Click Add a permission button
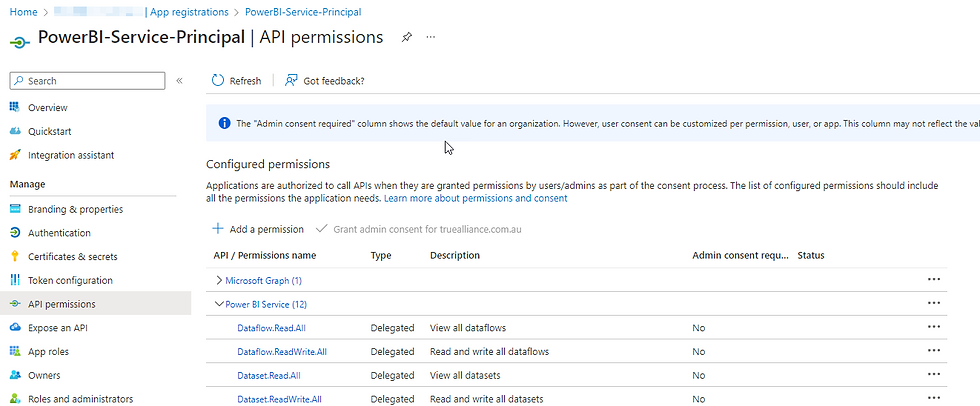 (258, 229)
